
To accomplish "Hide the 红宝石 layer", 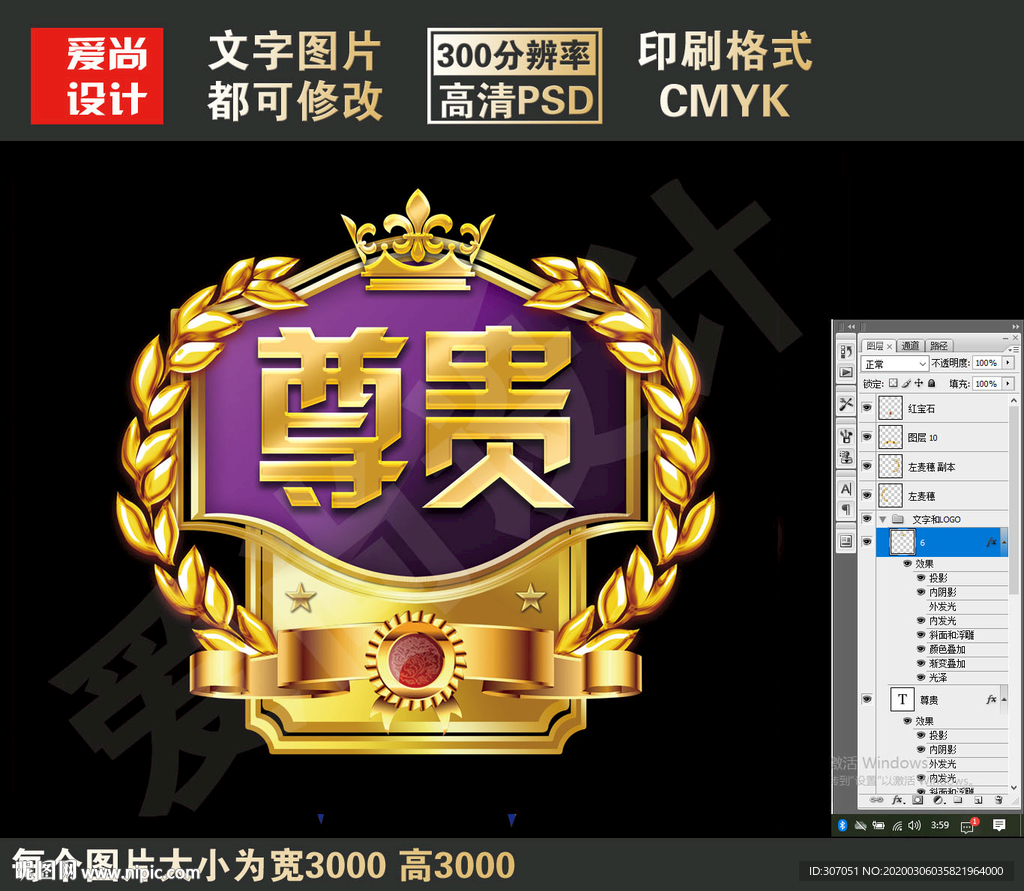I will [867, 407].
